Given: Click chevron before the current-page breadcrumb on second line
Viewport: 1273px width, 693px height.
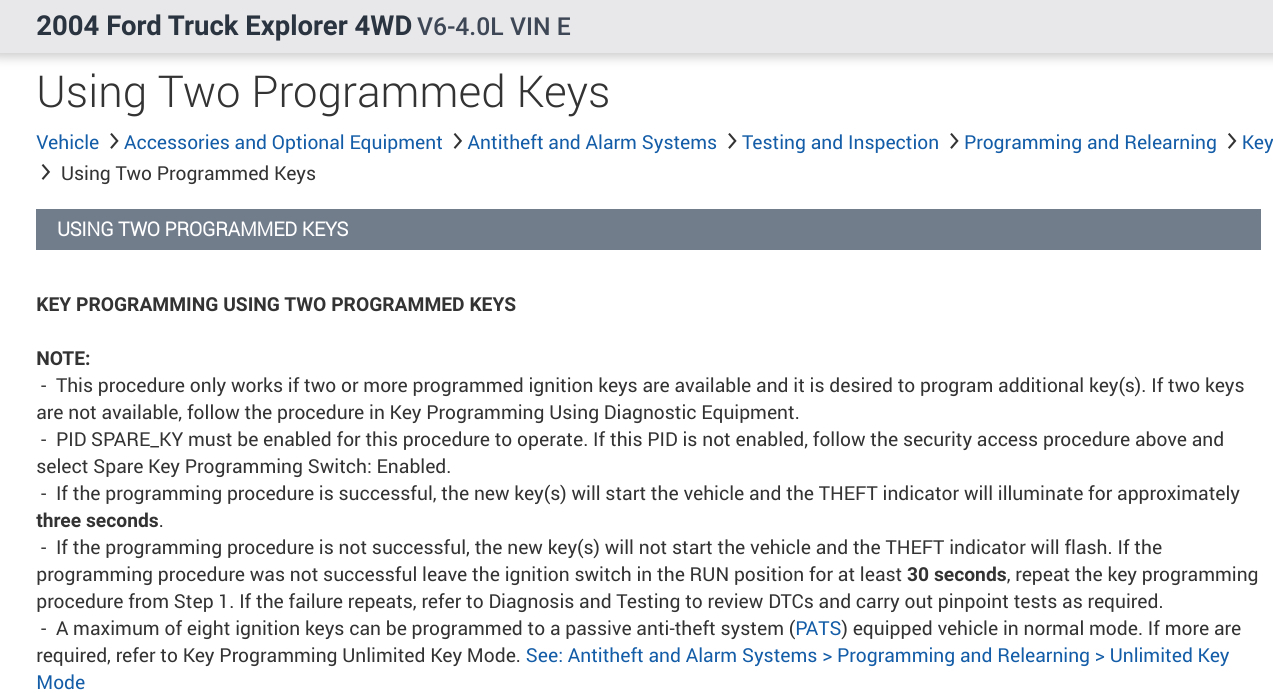Looking at the screenshot, I should coord(45,173).
